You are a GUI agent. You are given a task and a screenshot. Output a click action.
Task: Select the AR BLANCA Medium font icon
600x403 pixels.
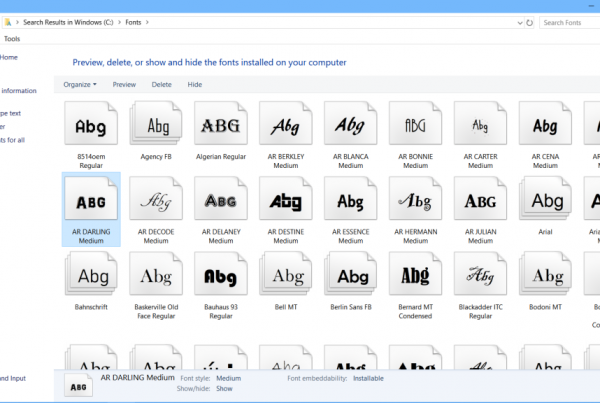point(351,123)
